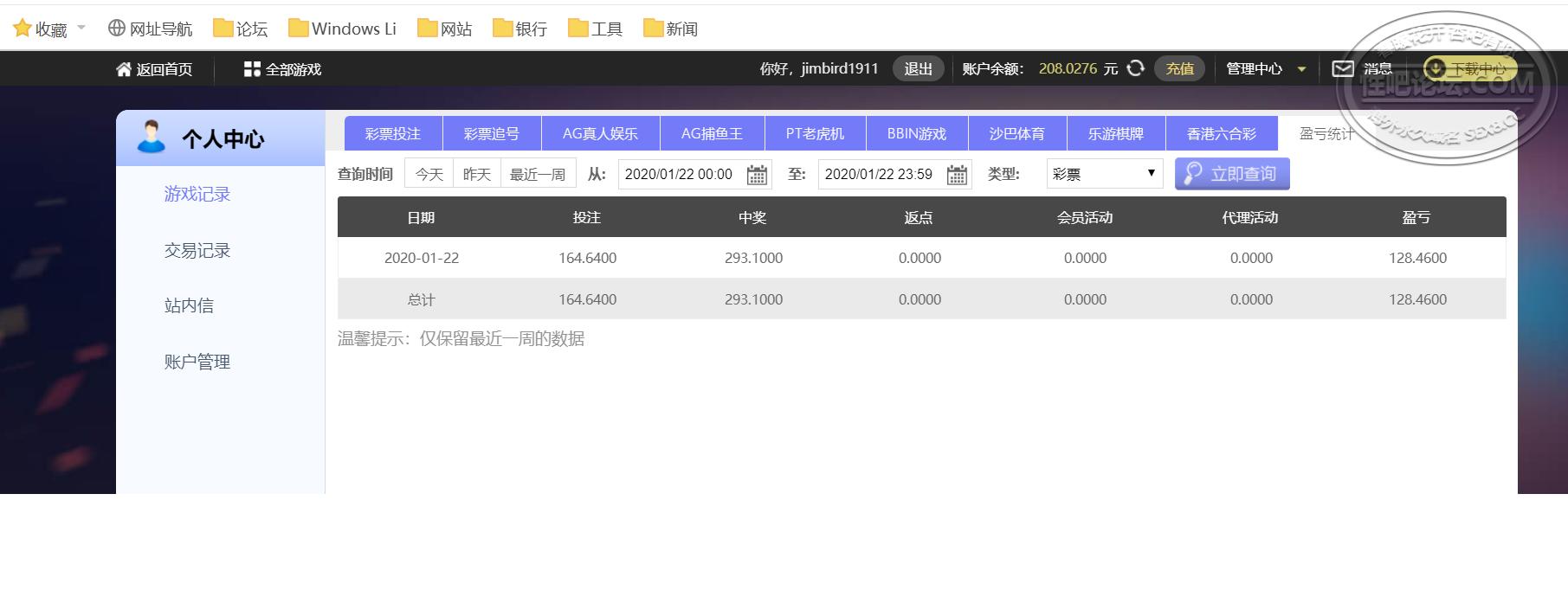Select the 最近一周 time filter

[538, 174]
